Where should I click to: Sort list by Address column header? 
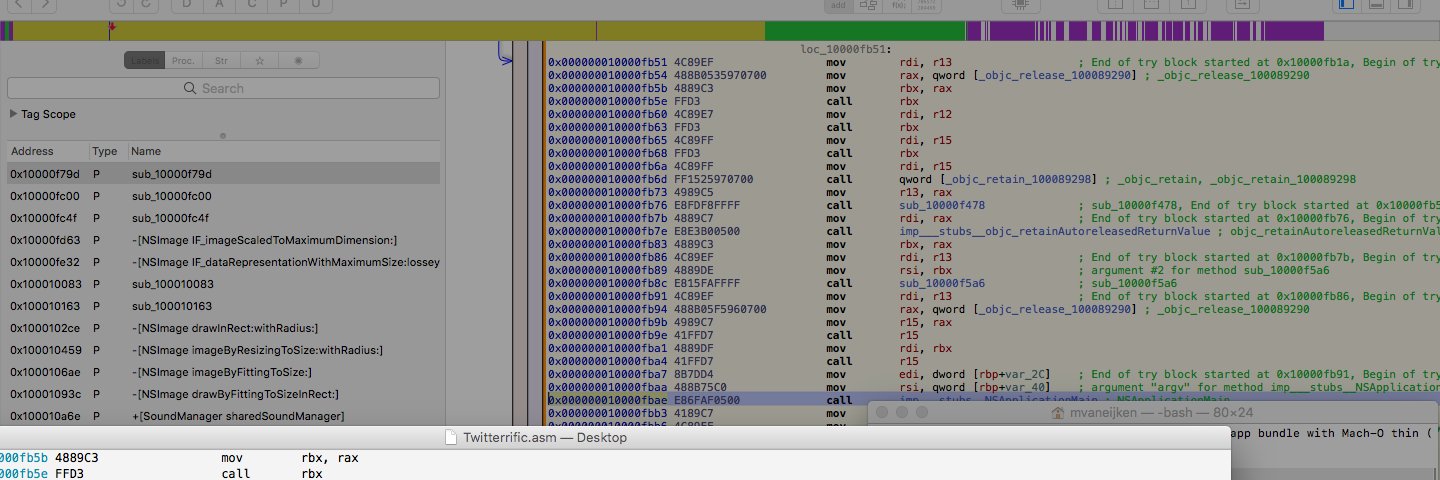pos(46,151)
